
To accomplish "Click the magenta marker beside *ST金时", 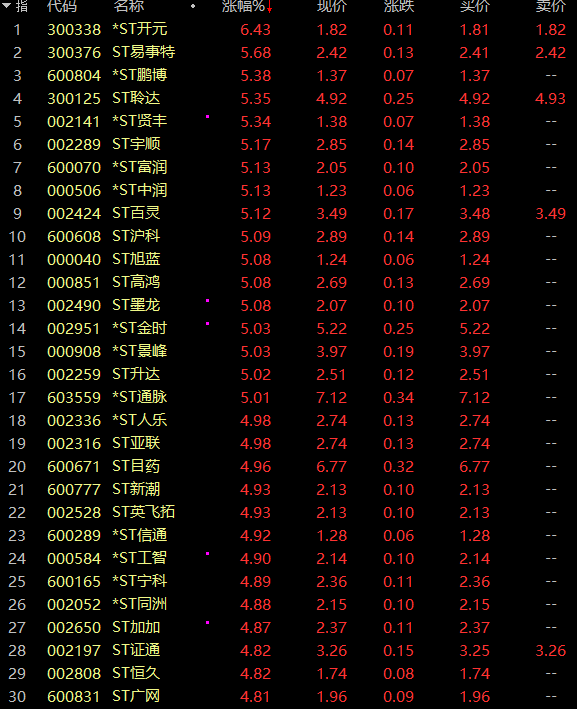I will coord(208,323).
